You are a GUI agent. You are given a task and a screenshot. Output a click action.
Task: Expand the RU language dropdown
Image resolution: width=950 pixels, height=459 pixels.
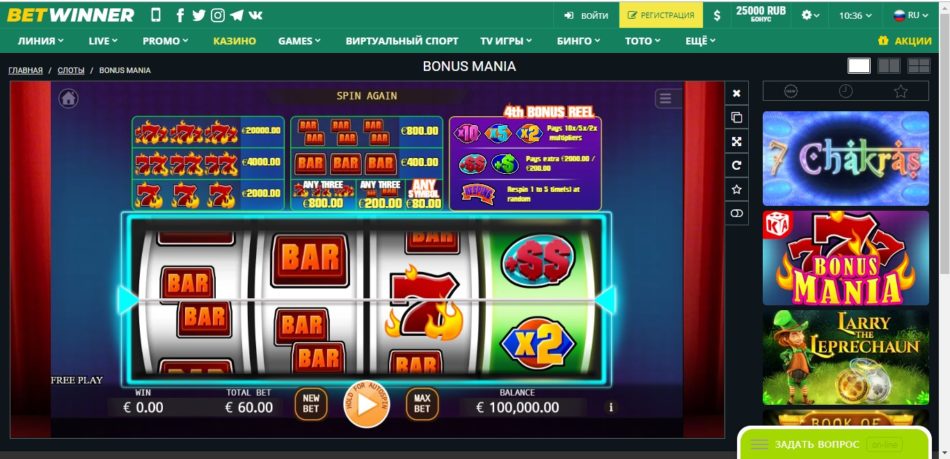pyautogui.click(x=911, y=15)
